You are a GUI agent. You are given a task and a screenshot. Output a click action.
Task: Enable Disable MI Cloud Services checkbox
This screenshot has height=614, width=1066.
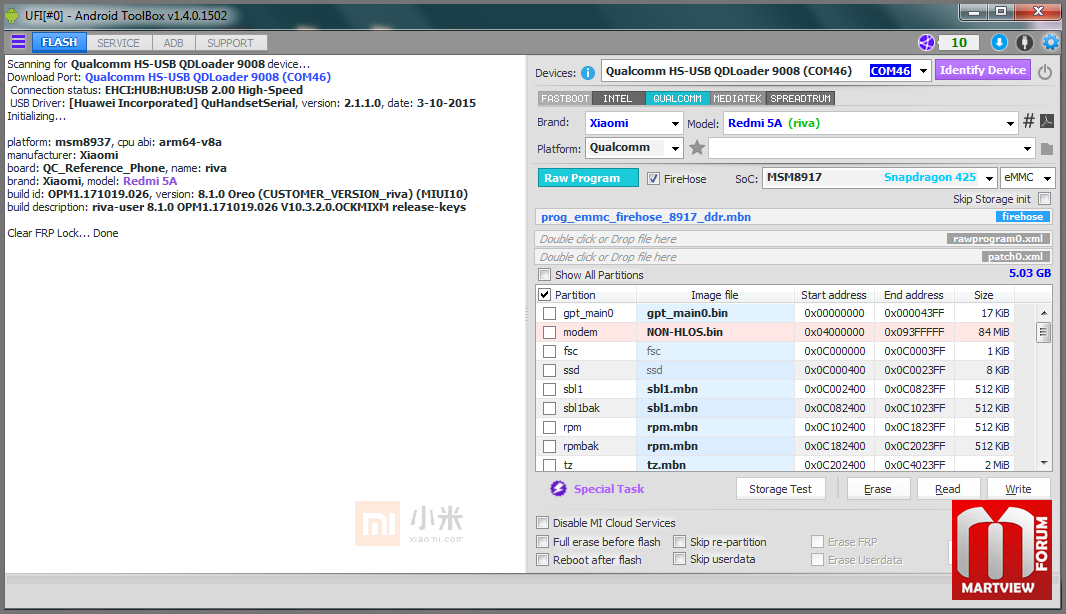tap(543, 523)
